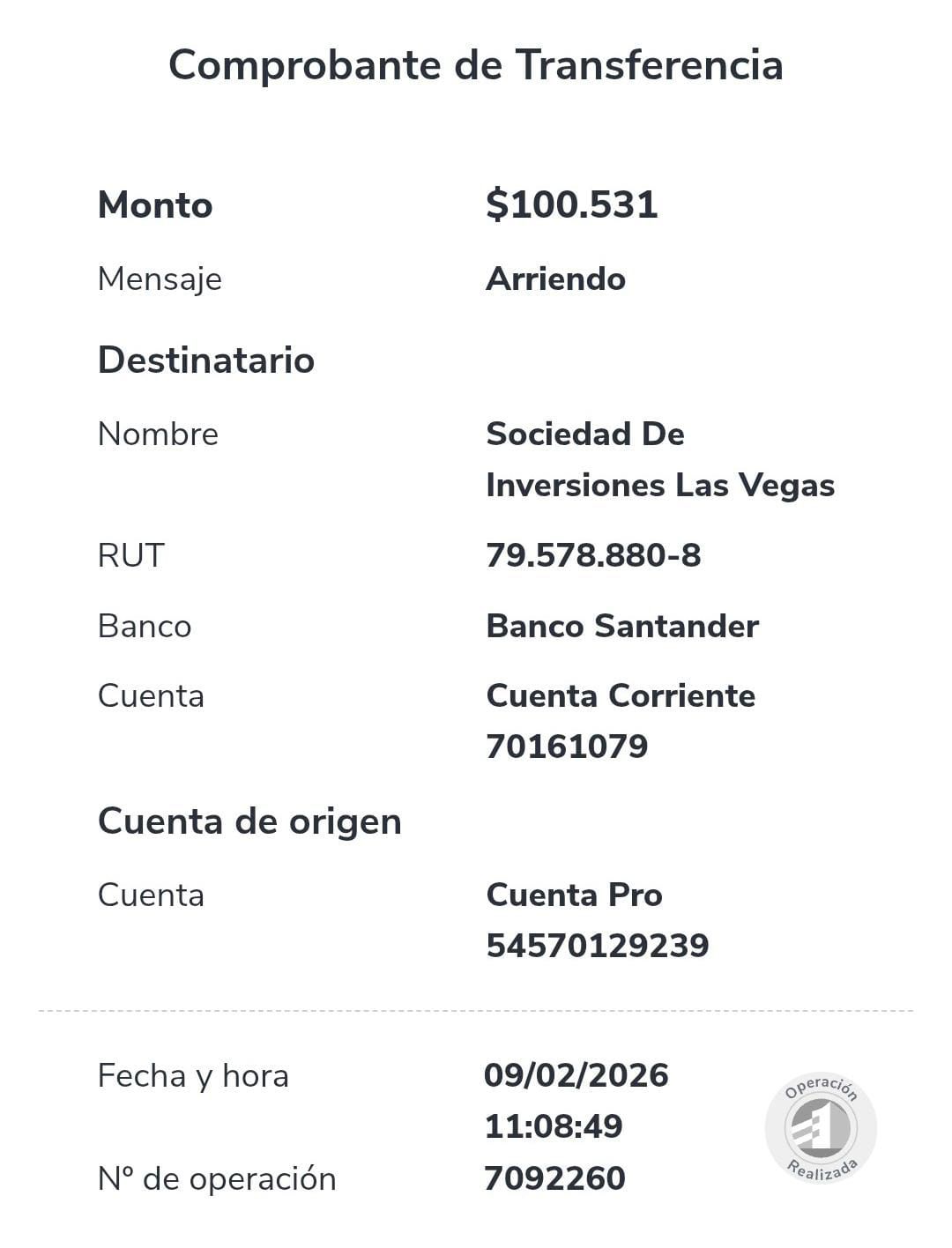Image resolution: width=952 pixels, height=1248 pixels.
Task: Select operation number 7092260
Action: (554, 1178)
